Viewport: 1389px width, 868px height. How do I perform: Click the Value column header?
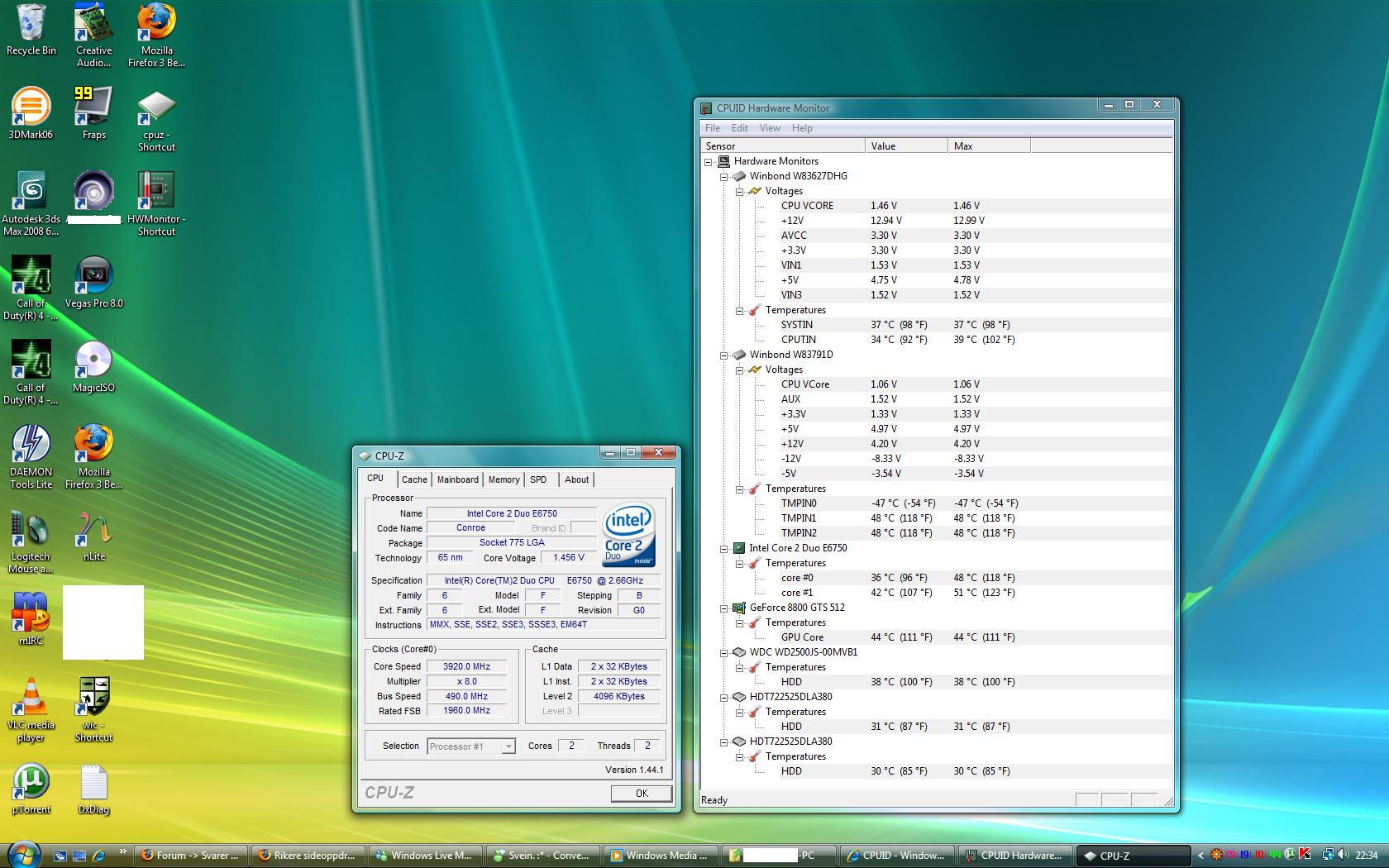click(x=907, y=146)
